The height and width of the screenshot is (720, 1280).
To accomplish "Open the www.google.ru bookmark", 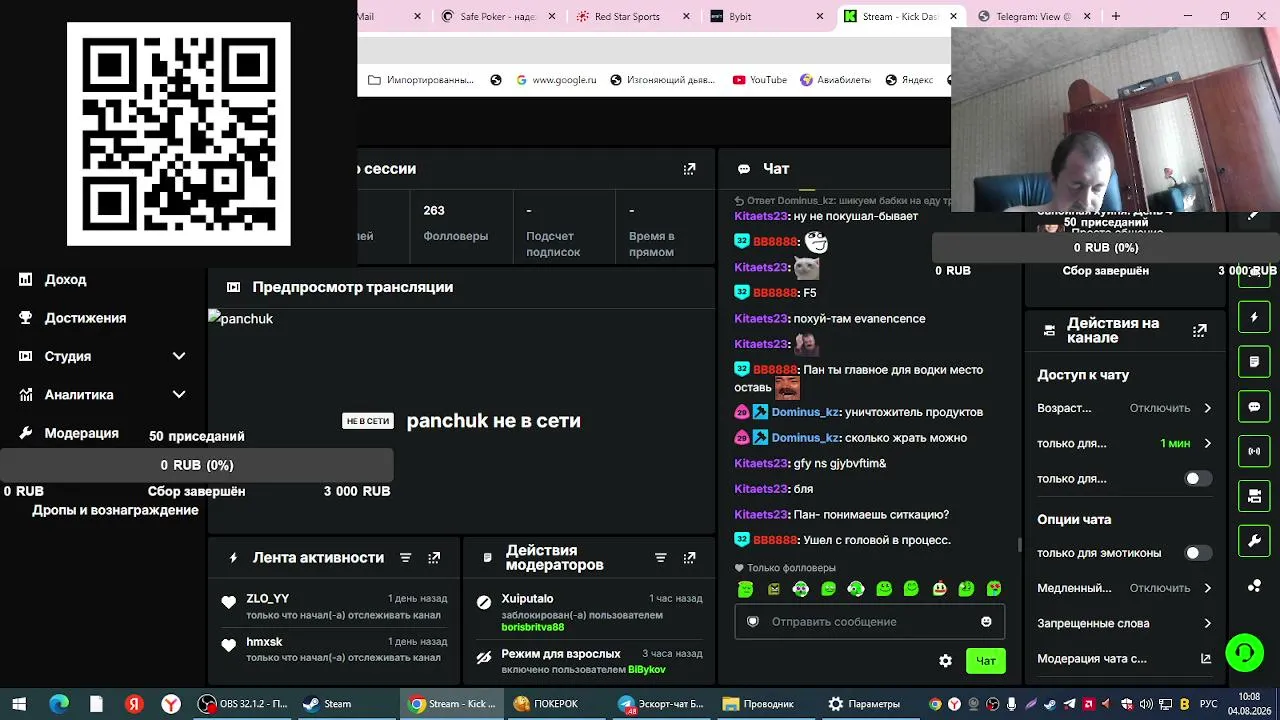I will click(556, 80).
